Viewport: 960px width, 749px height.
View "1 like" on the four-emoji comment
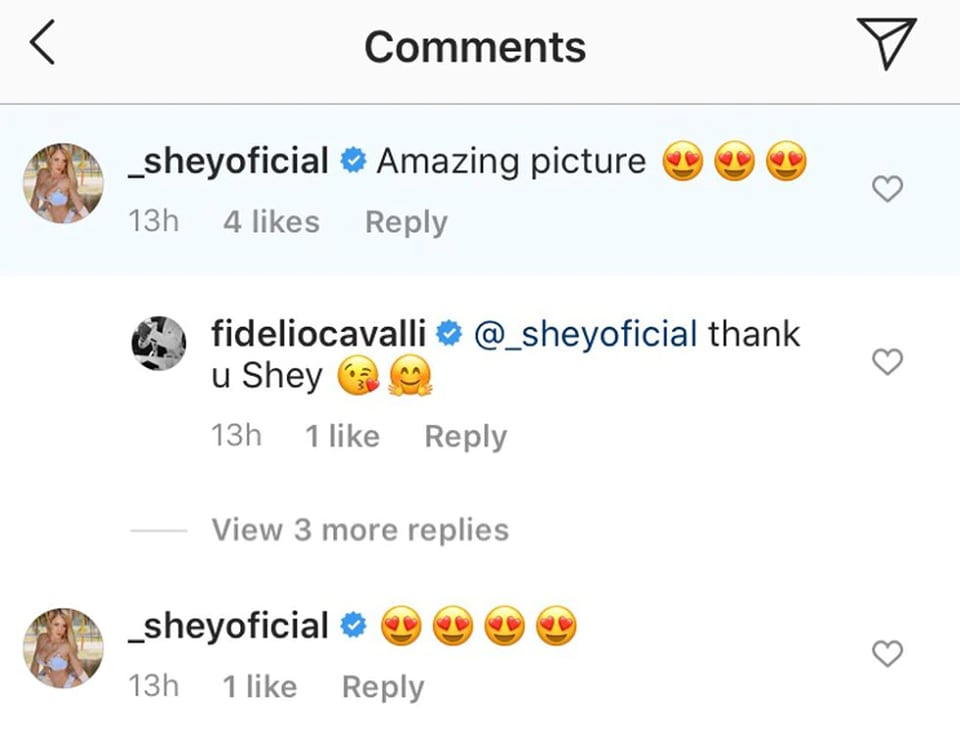pyautogui.click(x=259, y=687)
